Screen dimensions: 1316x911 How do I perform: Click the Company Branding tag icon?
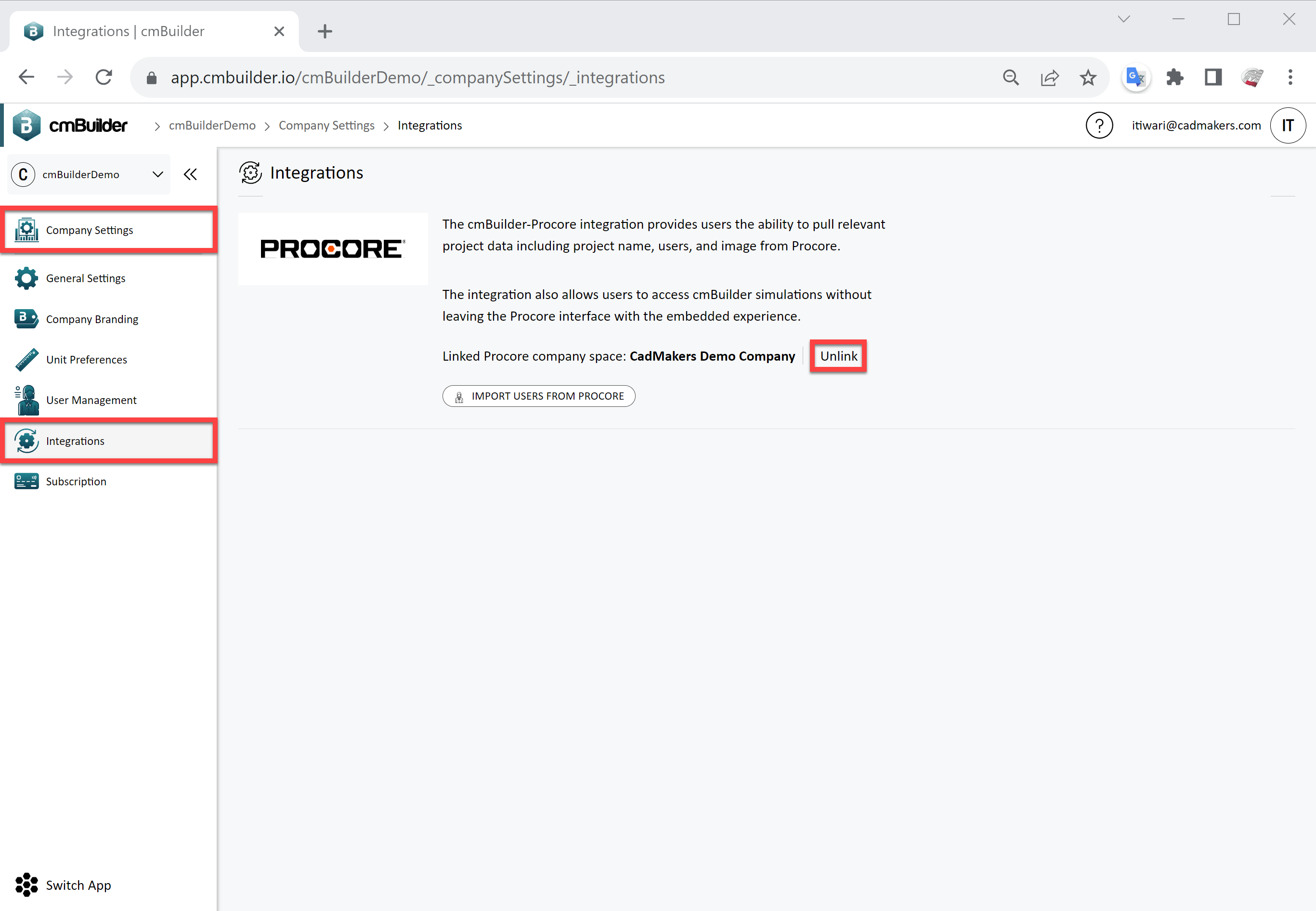27,318
